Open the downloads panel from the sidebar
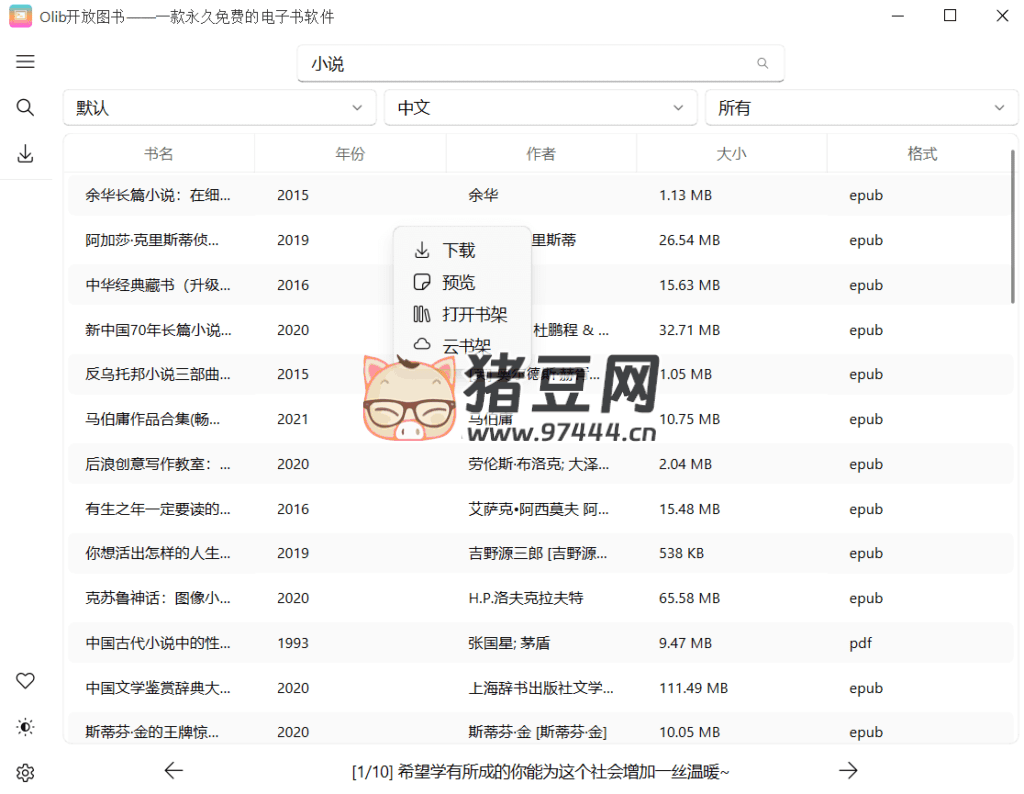Screen dimensions: 1024x794 click(x=25, y=153)
